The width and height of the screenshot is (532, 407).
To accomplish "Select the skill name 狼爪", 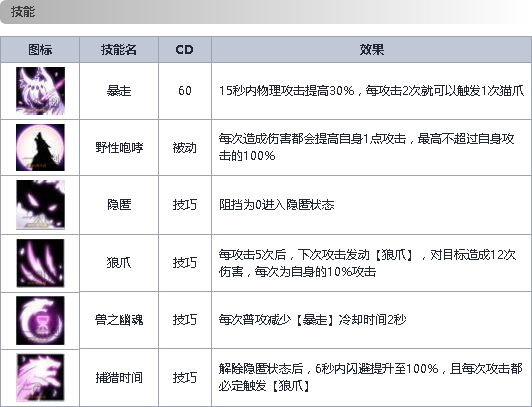I will [x=119, y=263].
